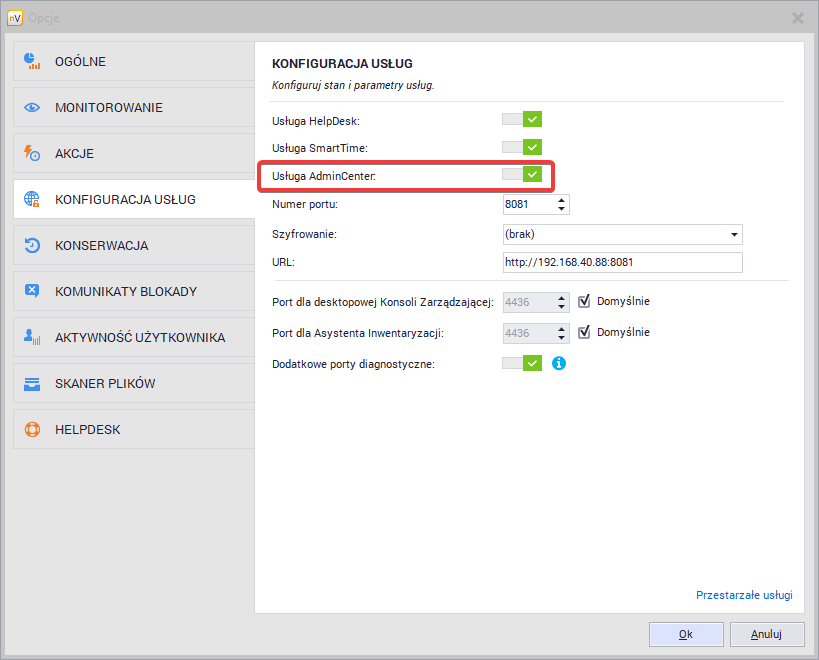Uncheck Domyślnie for Konsola Zarządzająca port
This screenshot has width=819, height=660.
point(586,301)
